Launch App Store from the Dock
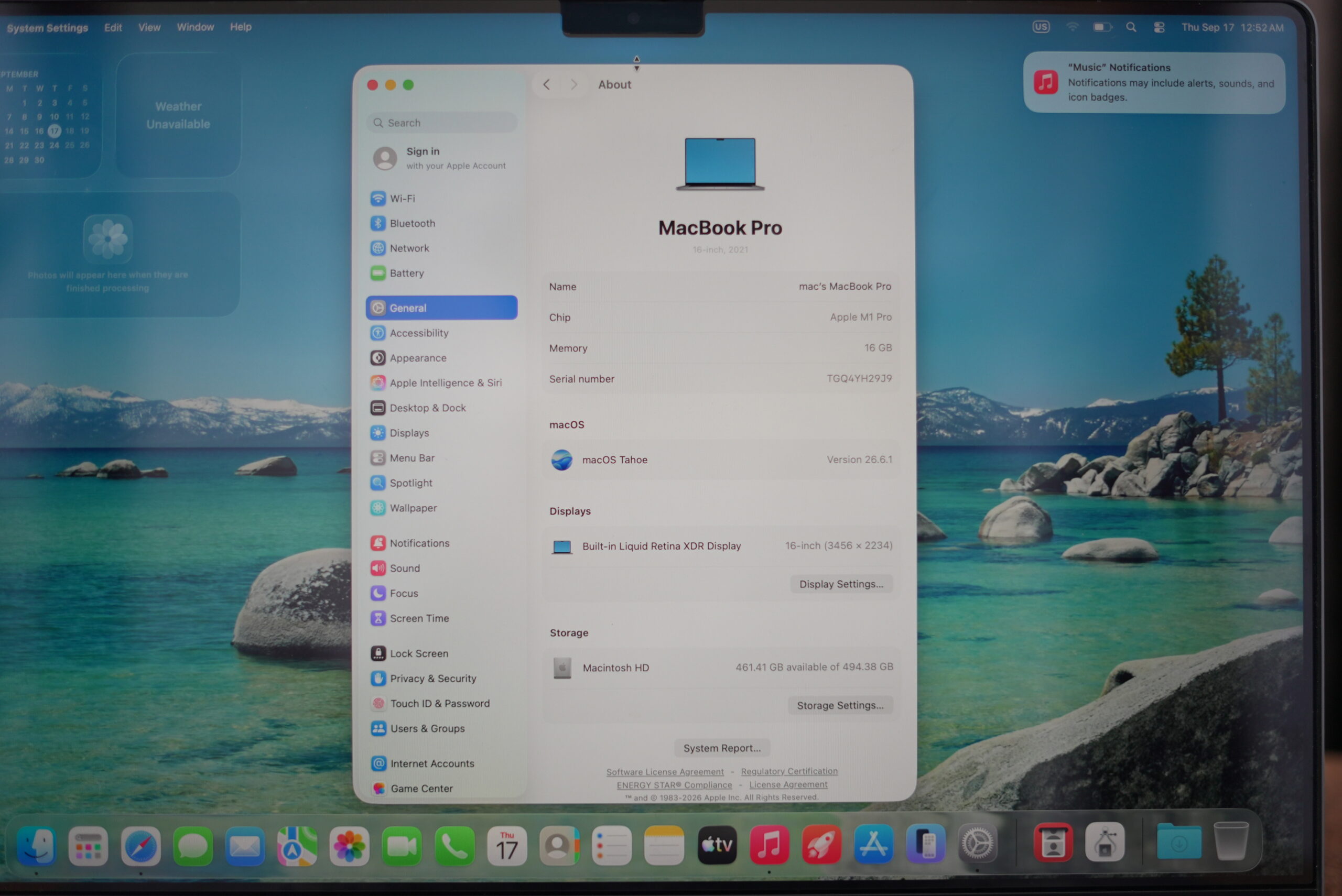 pos(874,844)
